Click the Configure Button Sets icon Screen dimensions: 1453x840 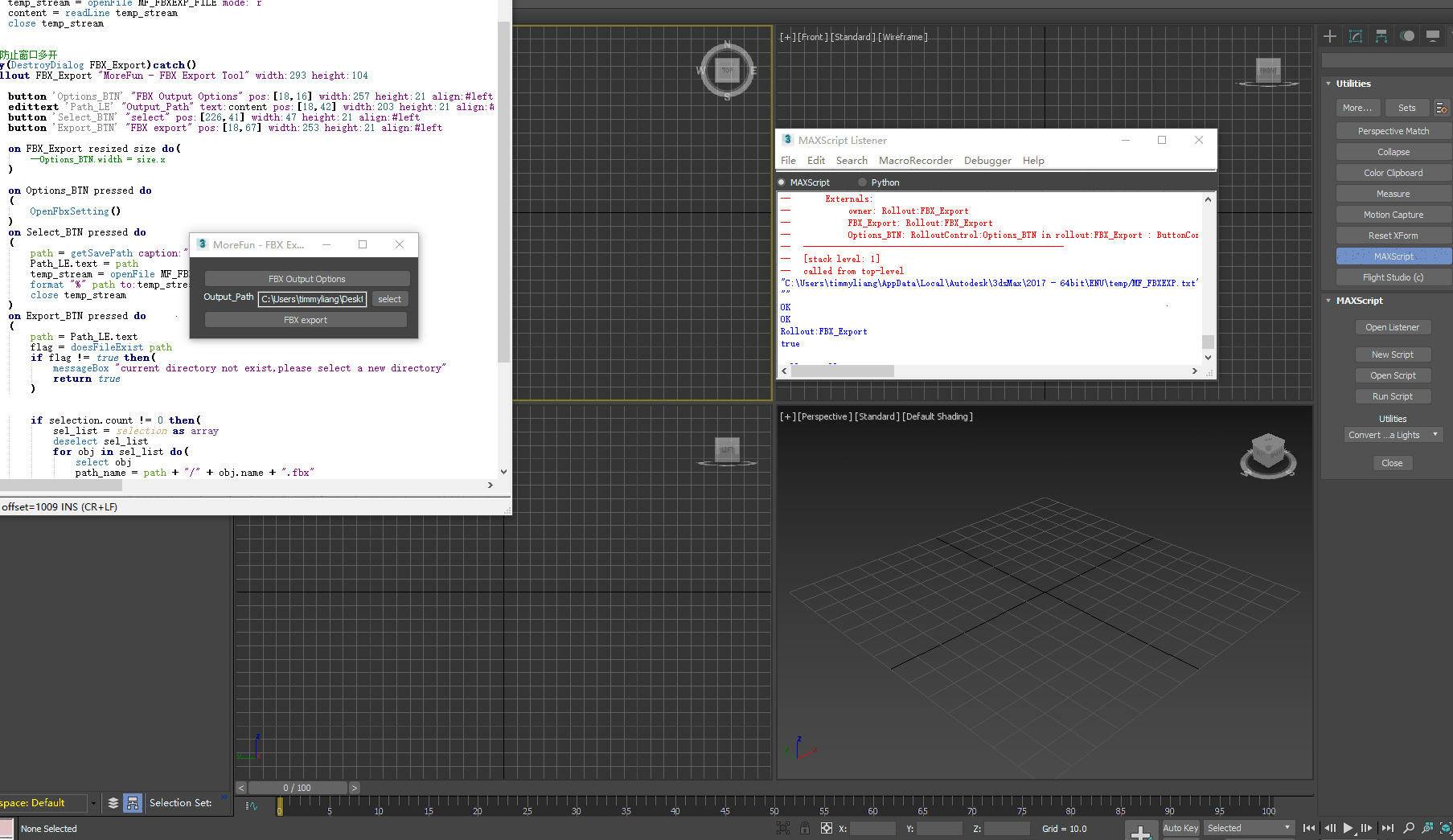(x=1442, y=108)
